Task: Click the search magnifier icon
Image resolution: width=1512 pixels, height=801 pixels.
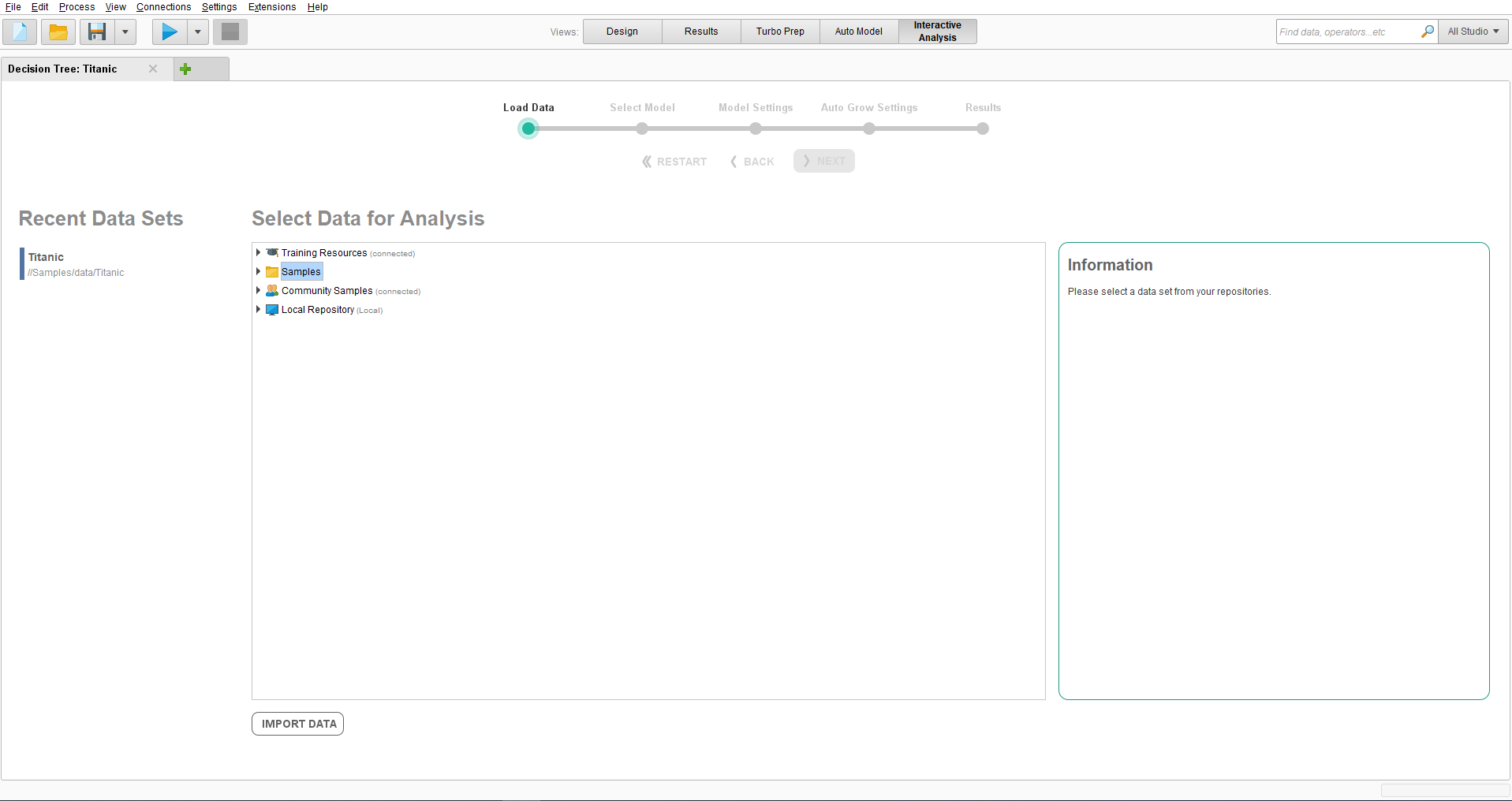Action: click(x=1427, y=32)
